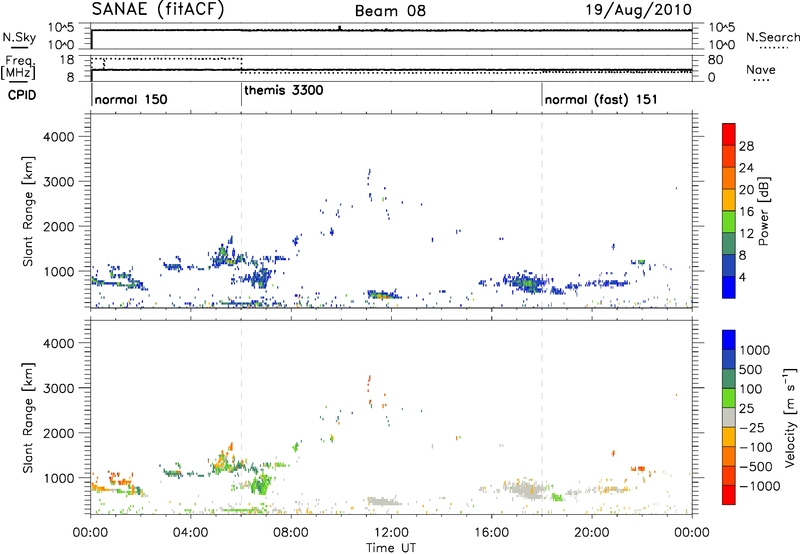Click 3000 tick on velocity panel axis

click(x=59, y=388)
